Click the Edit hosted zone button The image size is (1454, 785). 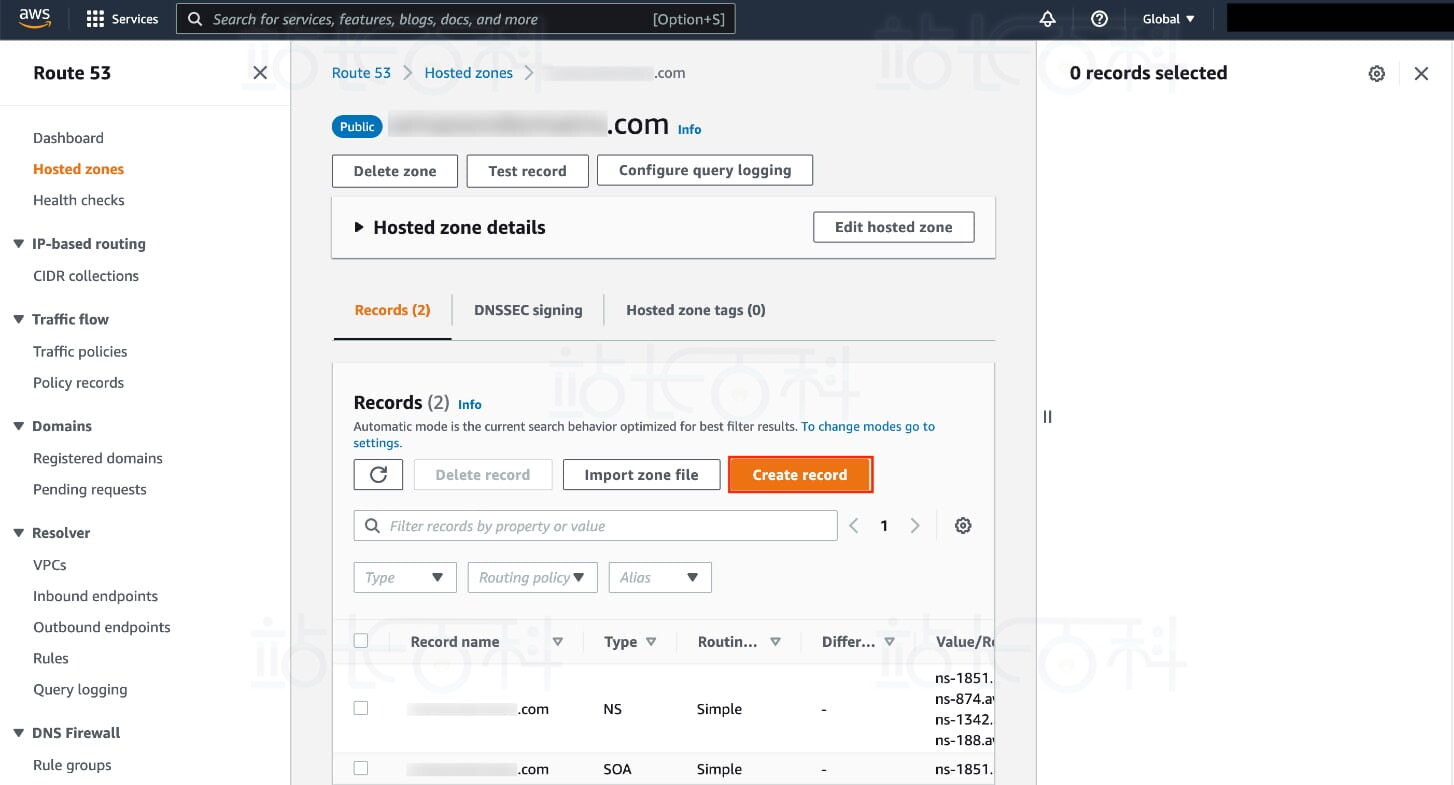894,227
